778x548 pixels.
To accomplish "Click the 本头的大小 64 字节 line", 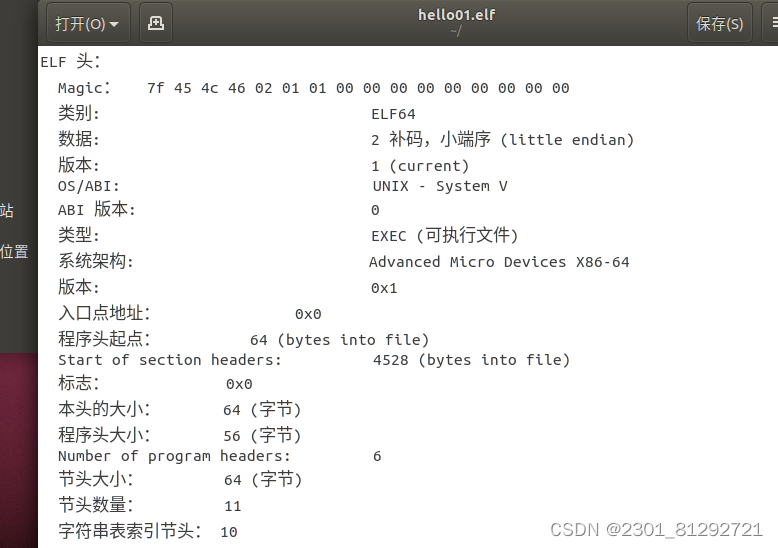I will pyautogui.click(x=180, y=410).
